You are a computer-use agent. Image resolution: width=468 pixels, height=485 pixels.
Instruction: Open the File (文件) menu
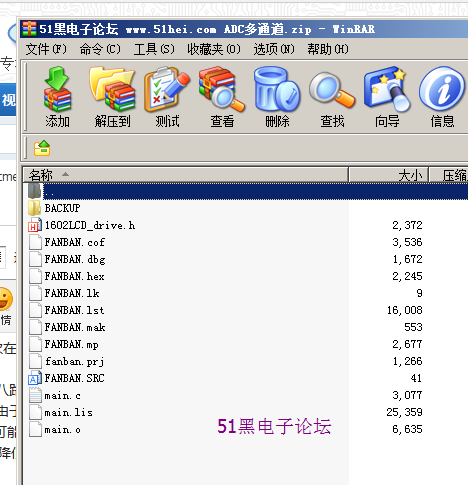pos(46,49)
